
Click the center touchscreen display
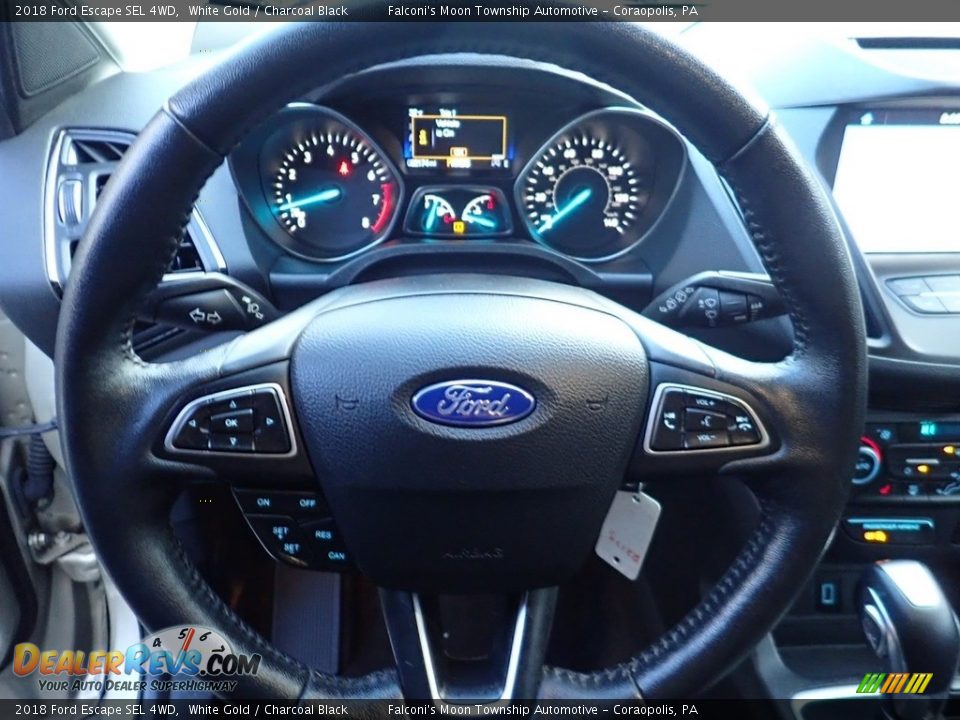(x=896, y=187)
